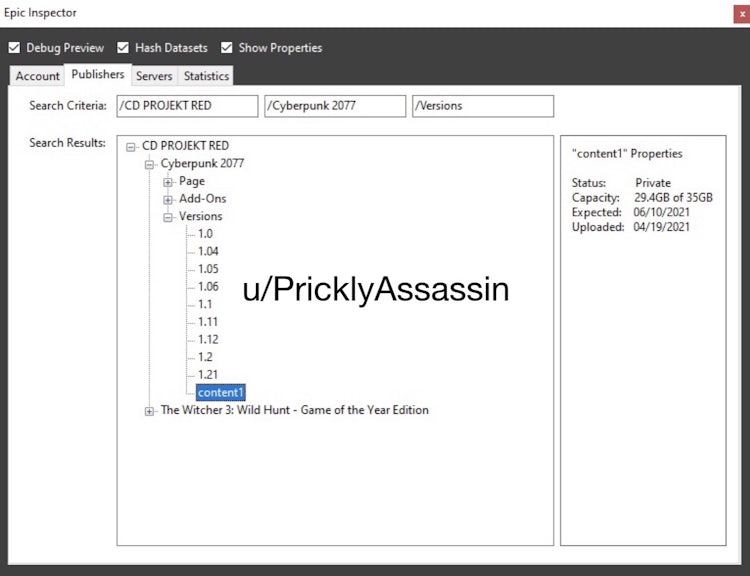Go to the Statistics tab
This screenshot has width=750, height=576.
point(206,76)
